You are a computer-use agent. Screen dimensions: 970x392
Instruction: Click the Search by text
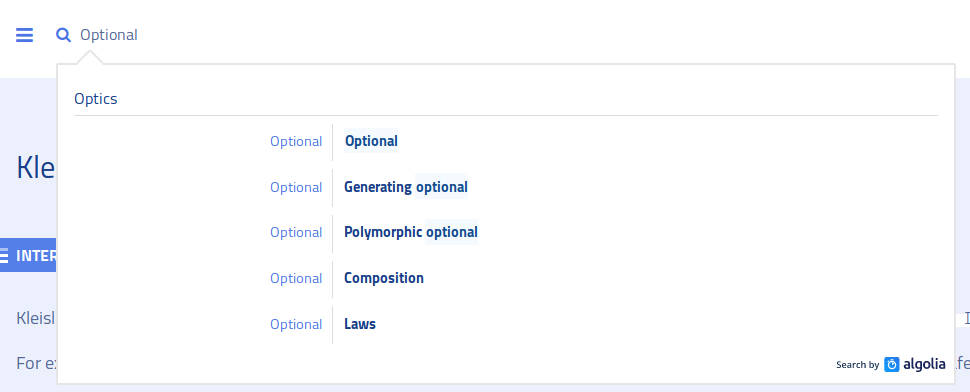857,365
